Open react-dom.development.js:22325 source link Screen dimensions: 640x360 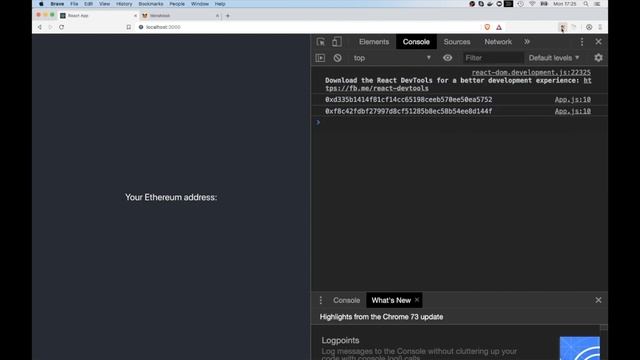point(531,72)
